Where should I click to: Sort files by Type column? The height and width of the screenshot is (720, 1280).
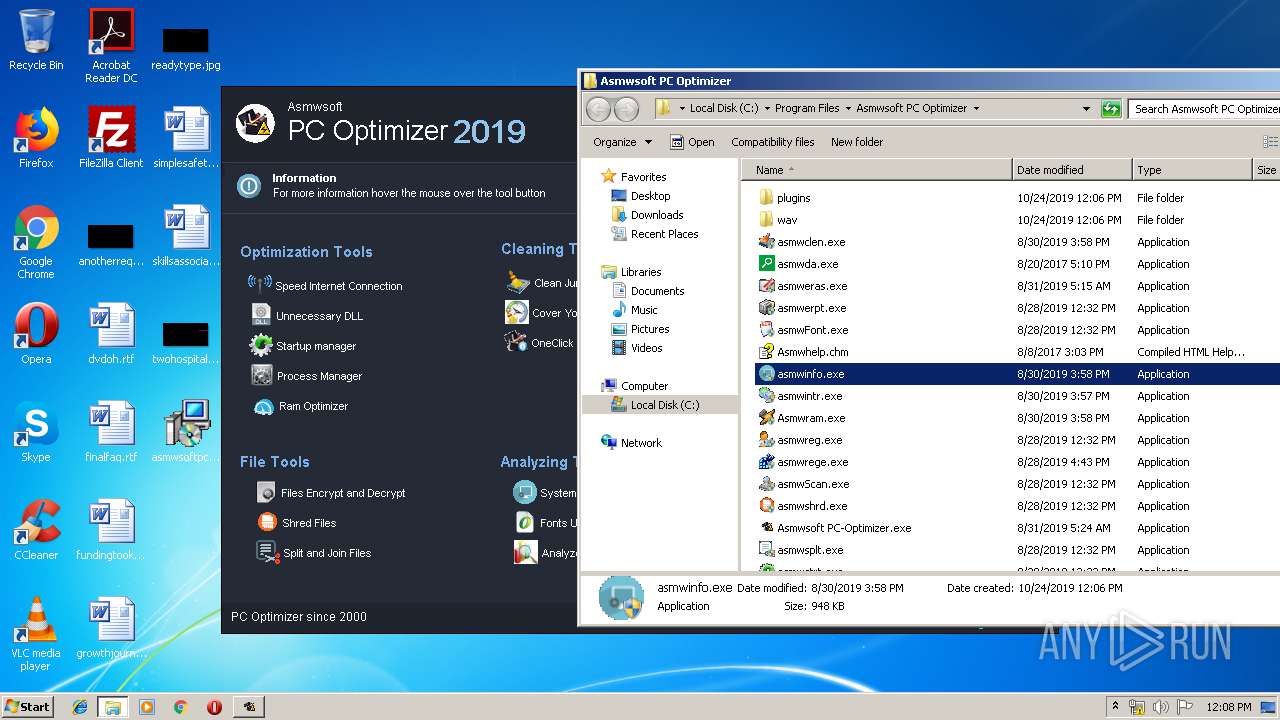[x=1192, y=170]
